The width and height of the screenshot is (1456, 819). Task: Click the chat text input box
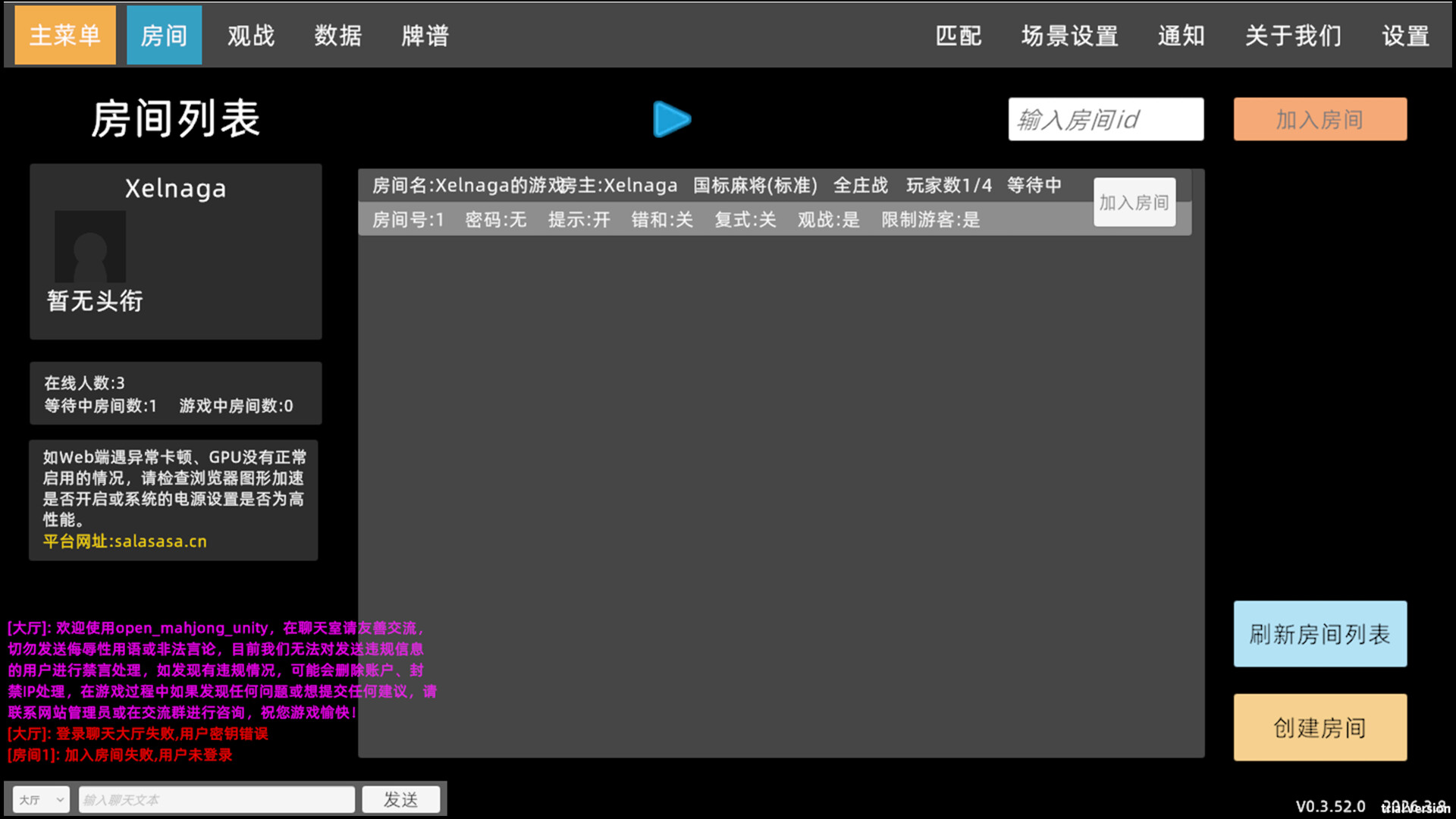click(x=216, y=799)
